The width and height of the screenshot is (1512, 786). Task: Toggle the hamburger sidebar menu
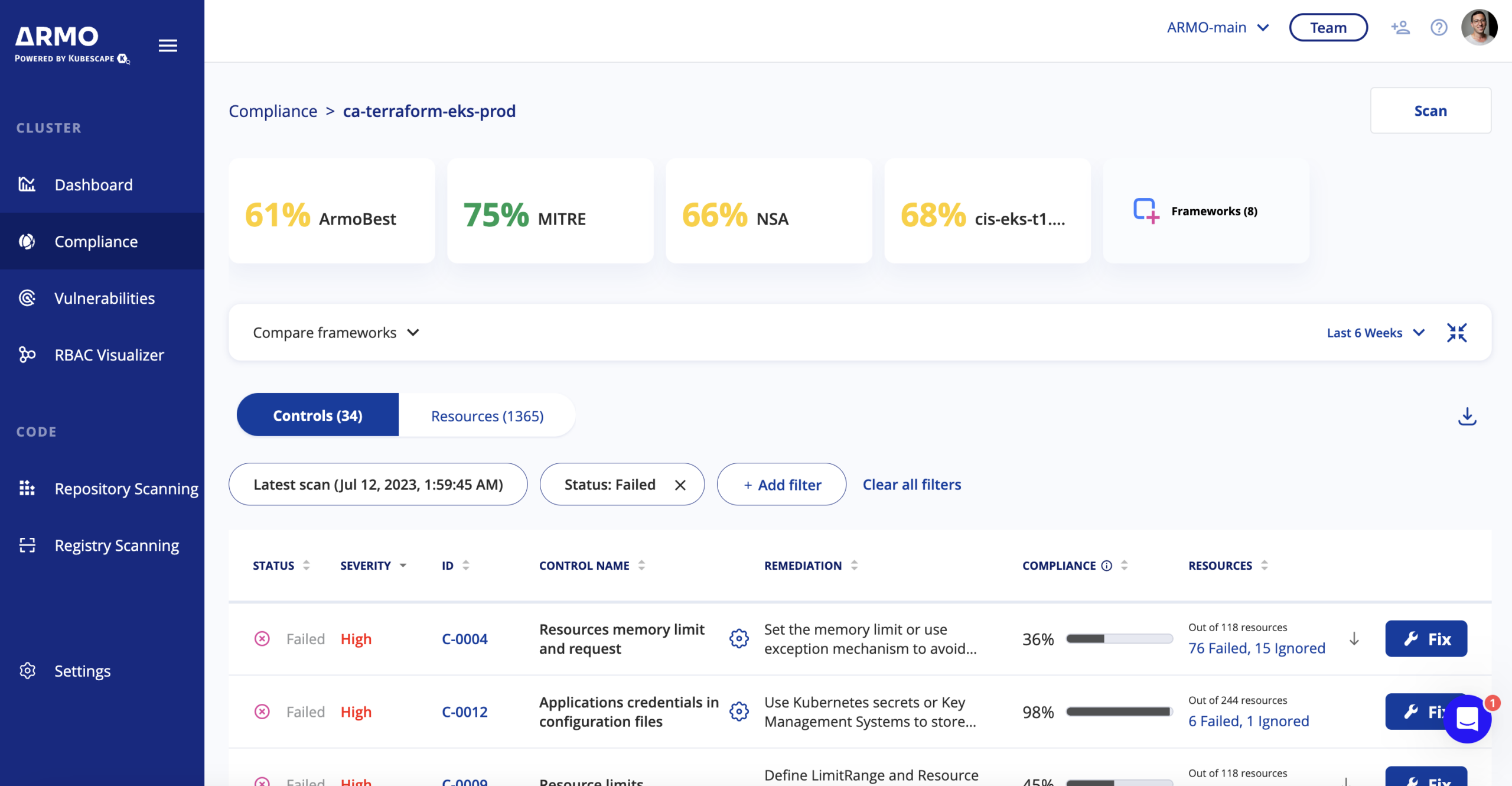tap(168, 46)
